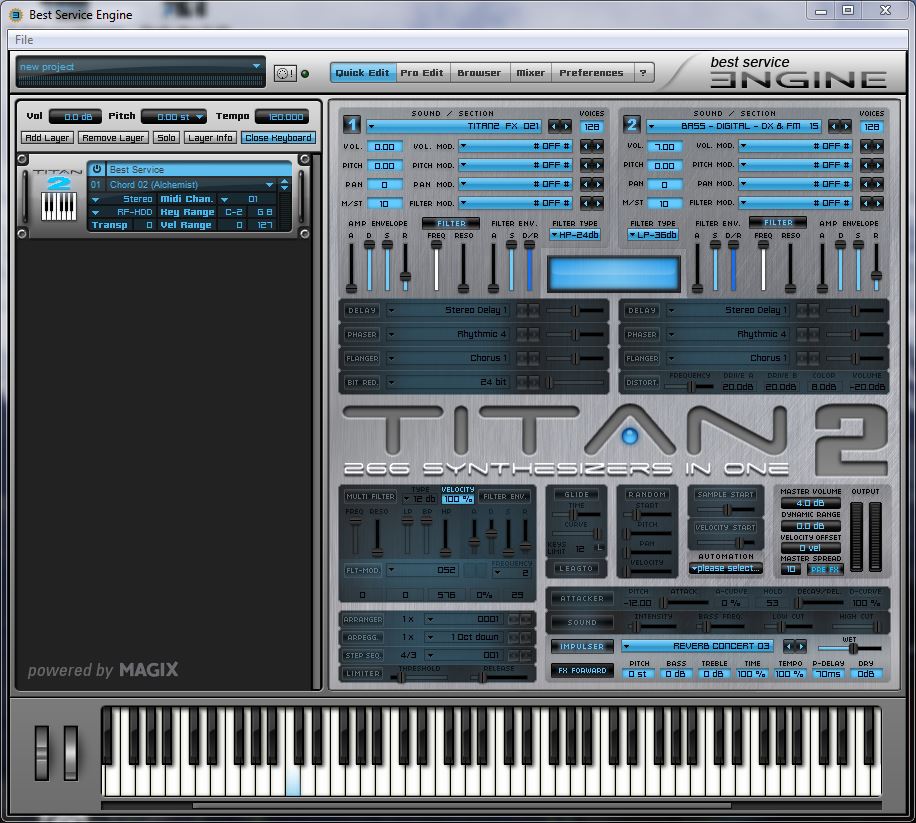Screen dimensions: 916x823
Task: Toggle section 2 FLANGER effect
Action: (x=642, y=358)
